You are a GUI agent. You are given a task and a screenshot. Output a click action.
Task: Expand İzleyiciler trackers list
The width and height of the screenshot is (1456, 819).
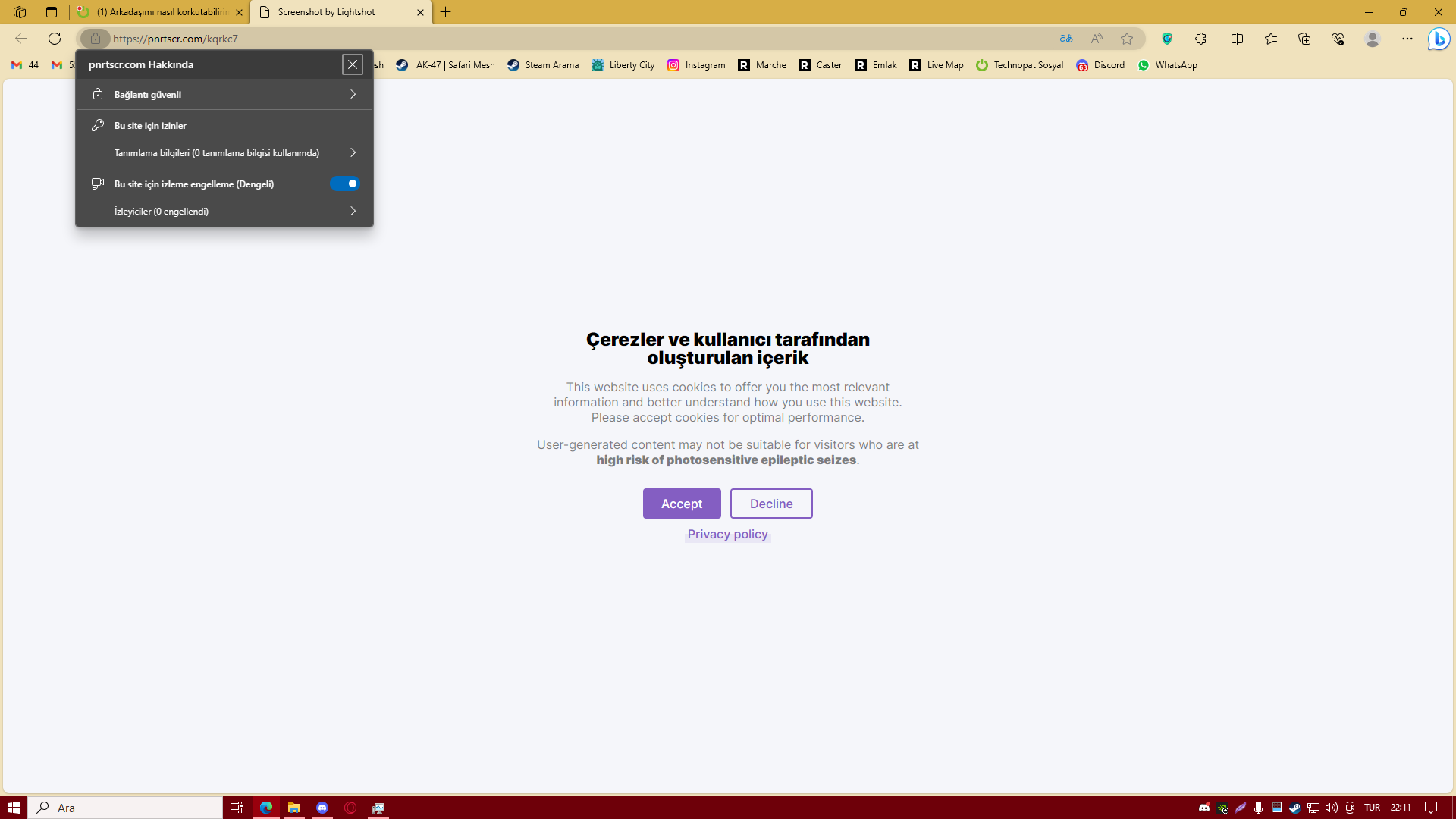pos(224,212)
